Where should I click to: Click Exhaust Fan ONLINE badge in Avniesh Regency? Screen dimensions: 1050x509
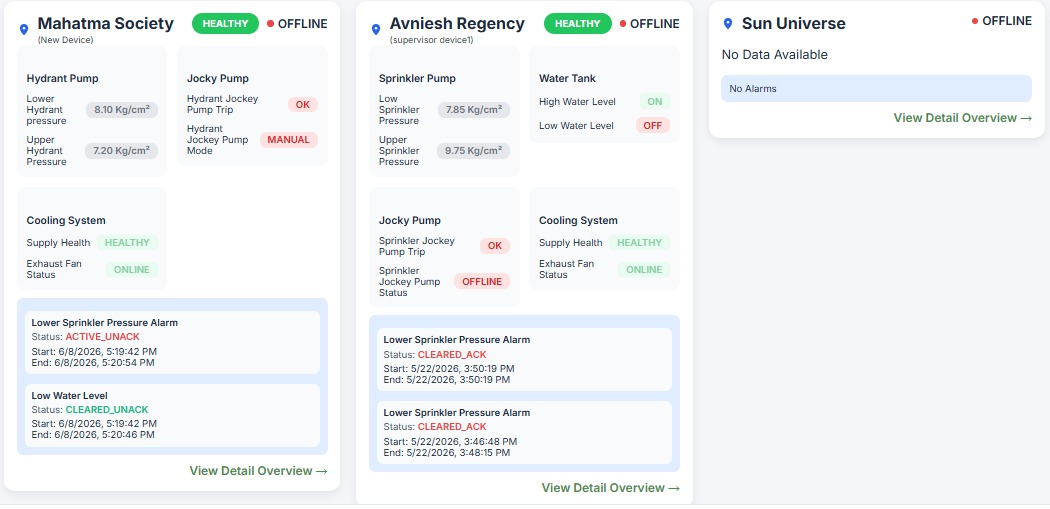tap(644, 269)
